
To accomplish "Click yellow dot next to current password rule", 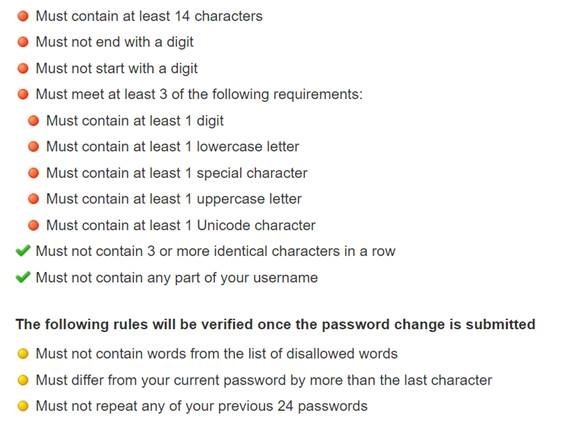I will pyautogui.click(x=23, y=380).
